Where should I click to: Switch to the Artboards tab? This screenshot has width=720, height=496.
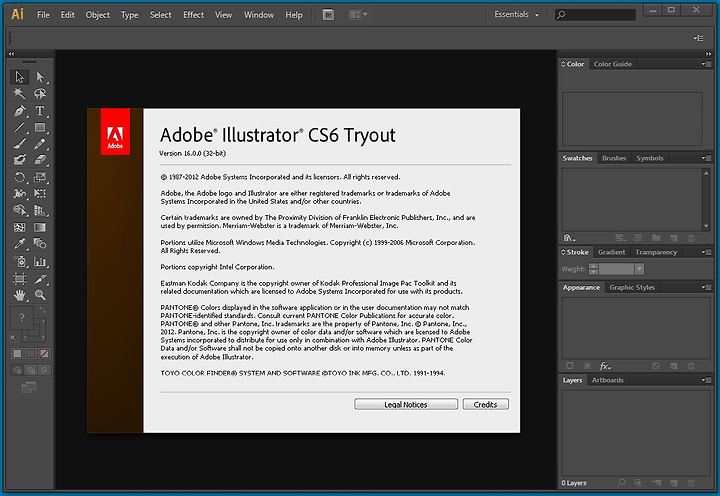click(608, 380)
